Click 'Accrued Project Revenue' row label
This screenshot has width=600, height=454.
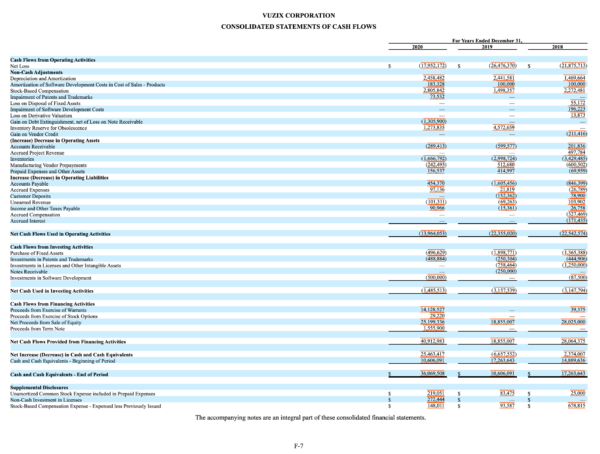click(37, 153)
